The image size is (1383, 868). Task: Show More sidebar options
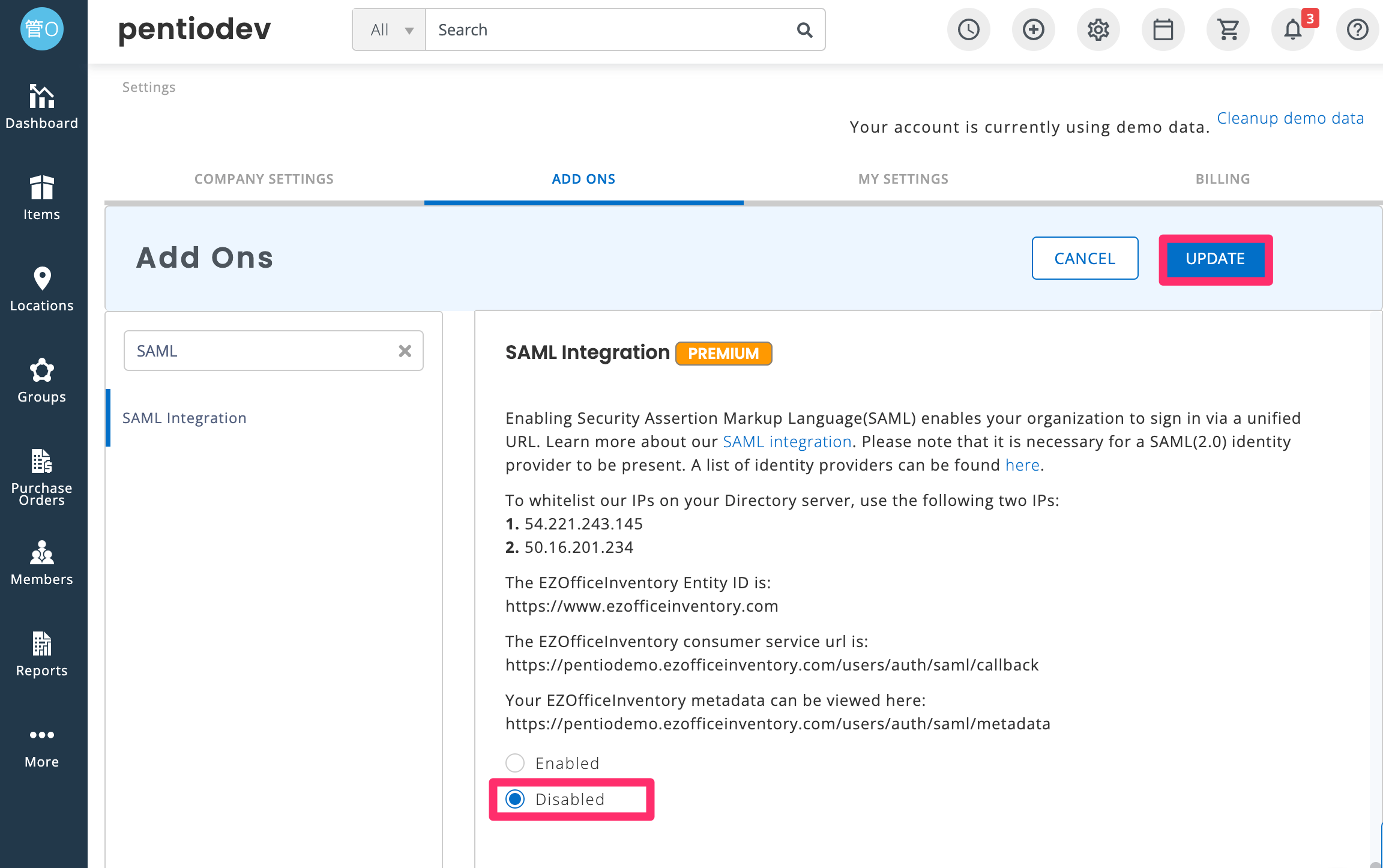(x=42, y=748)
